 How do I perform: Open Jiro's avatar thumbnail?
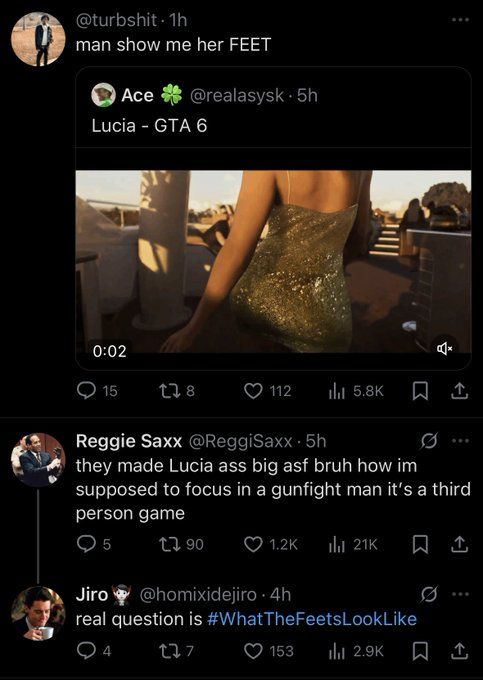coord(38,613)
